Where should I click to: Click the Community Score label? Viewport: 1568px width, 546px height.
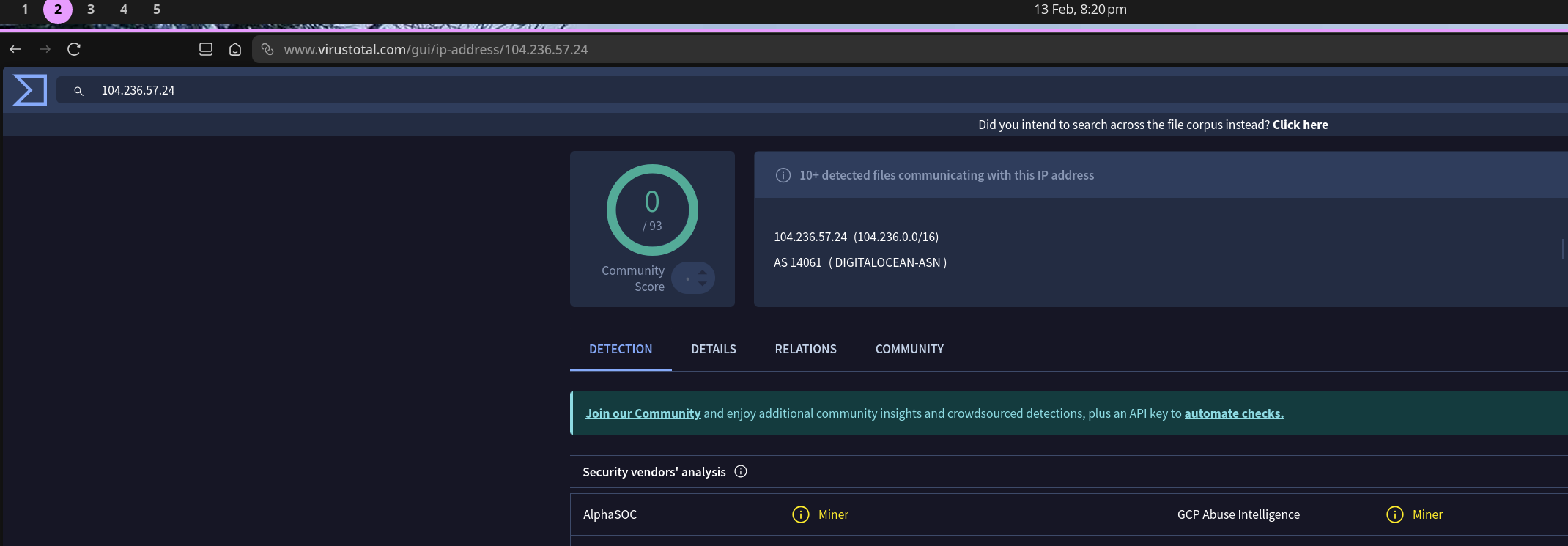point(633,278)
